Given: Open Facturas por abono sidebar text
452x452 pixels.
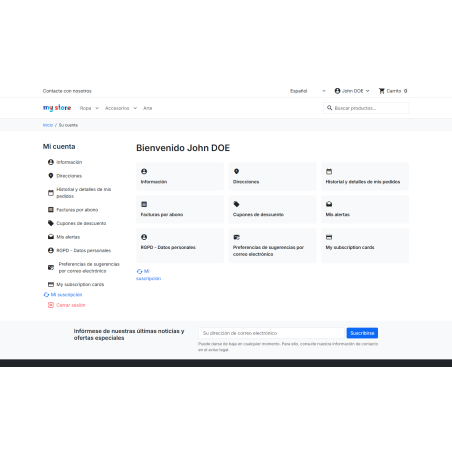Looking at the screenshot, I should click(x=77, y=210).
